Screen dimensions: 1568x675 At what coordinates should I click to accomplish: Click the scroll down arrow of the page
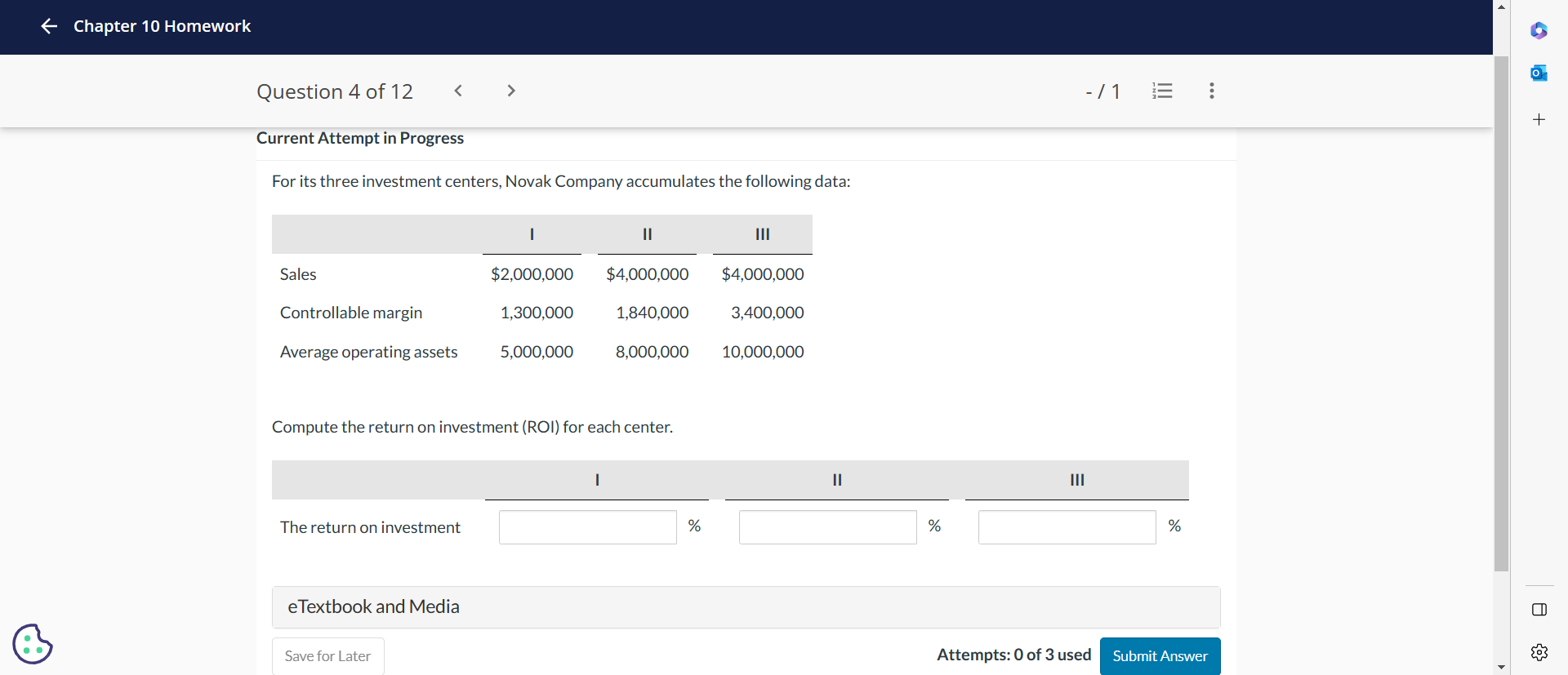coord(1502,668)
